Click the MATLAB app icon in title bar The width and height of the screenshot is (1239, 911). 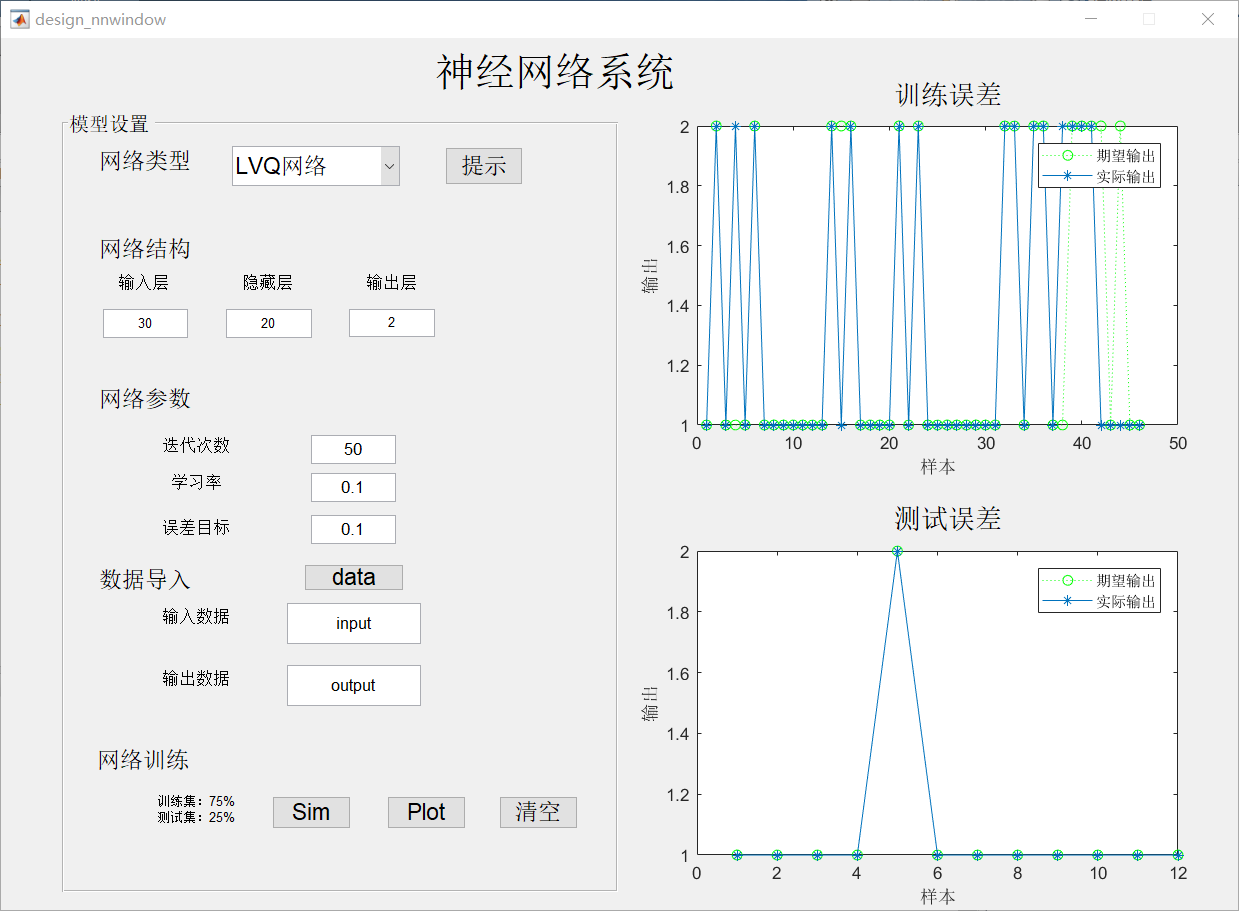(x=18, y=18)
